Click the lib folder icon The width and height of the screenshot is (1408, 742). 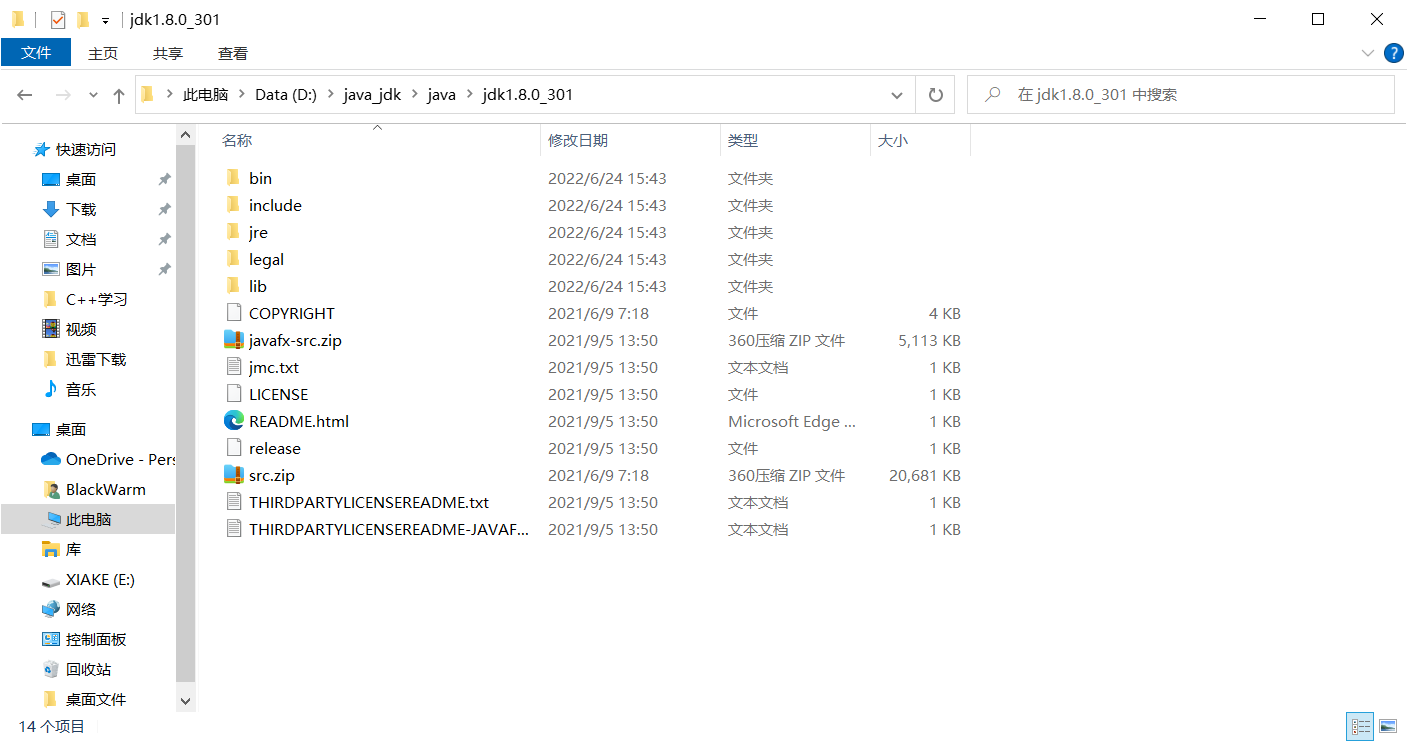point(233,286)
